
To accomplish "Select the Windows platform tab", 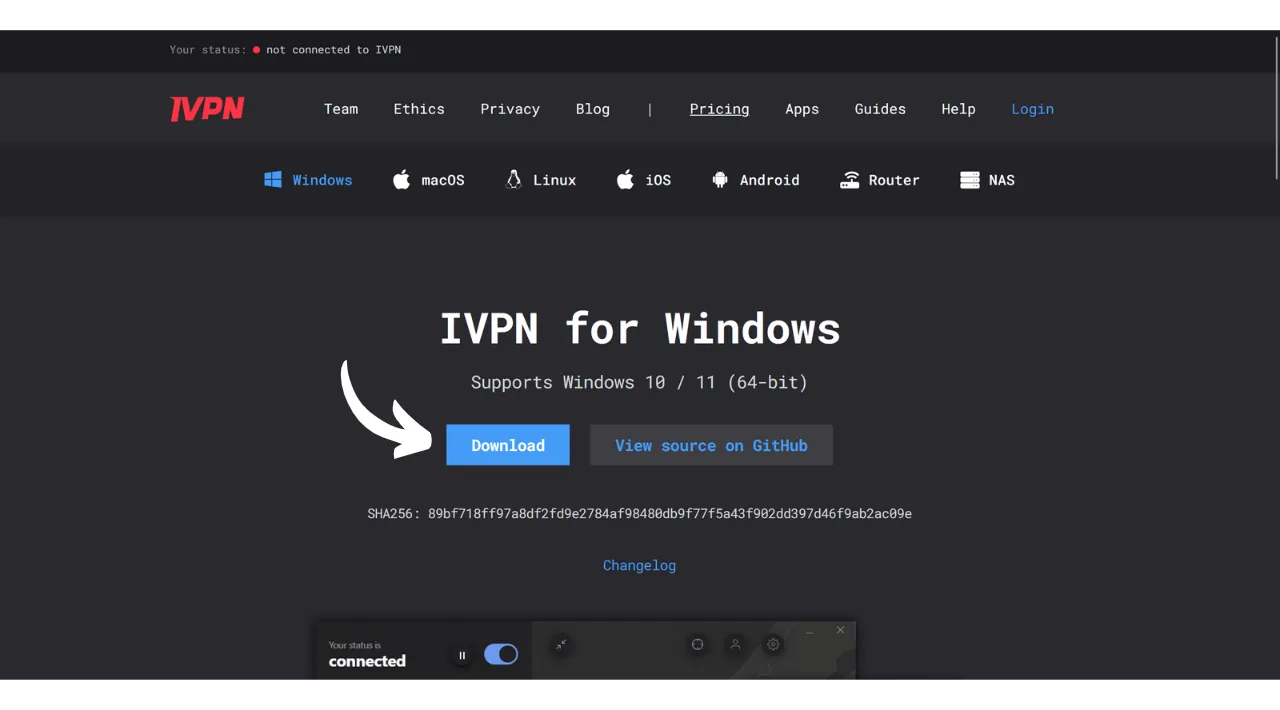I will pyautogui.click(x=308, y=180).
